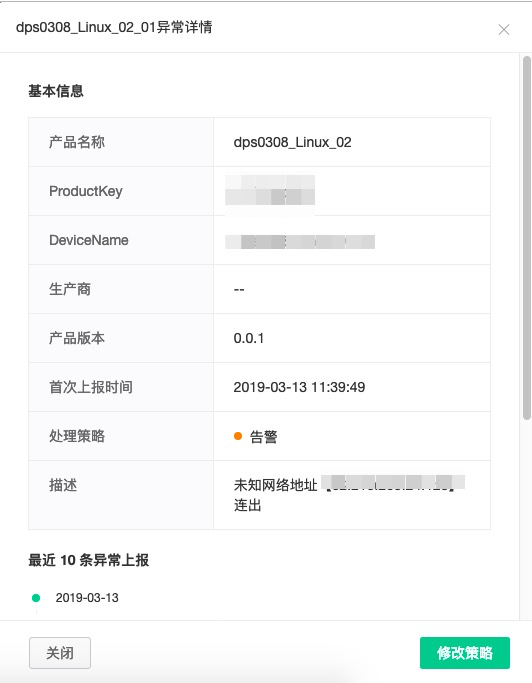Image resolution: width=532 pixels, height=683 pixels.
Task: Click the blurred DeviceName value
Action: coord(300,242)
